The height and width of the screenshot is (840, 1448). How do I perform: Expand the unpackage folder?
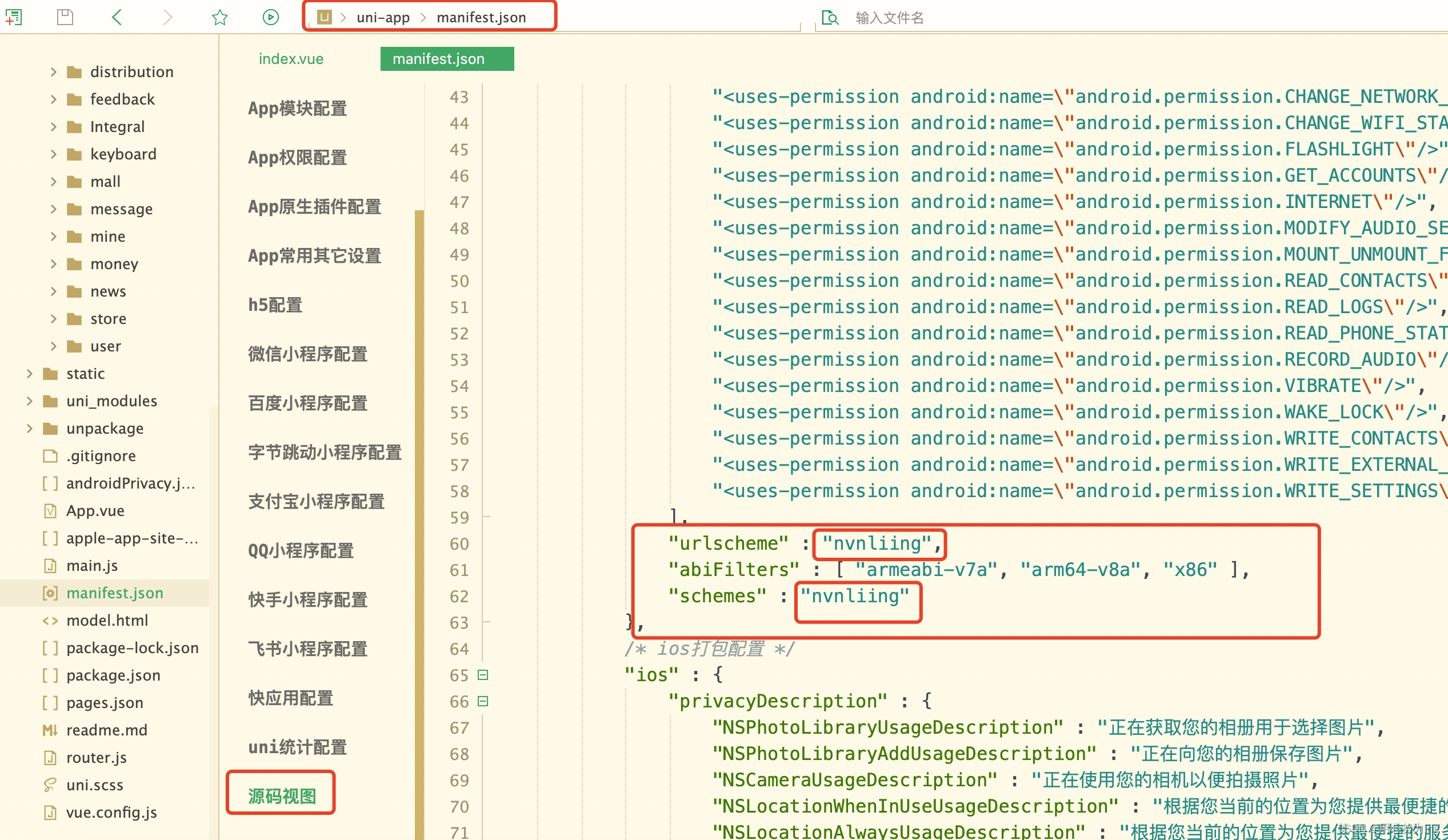tap(30, 429)
